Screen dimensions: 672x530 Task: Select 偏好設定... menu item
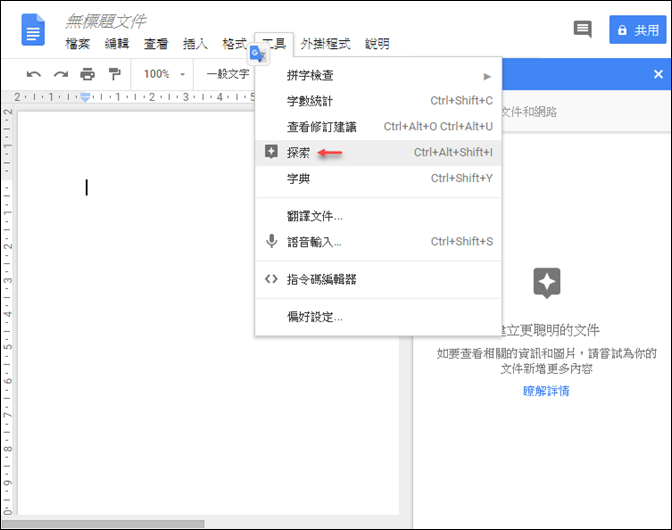[x=378, y=317]
